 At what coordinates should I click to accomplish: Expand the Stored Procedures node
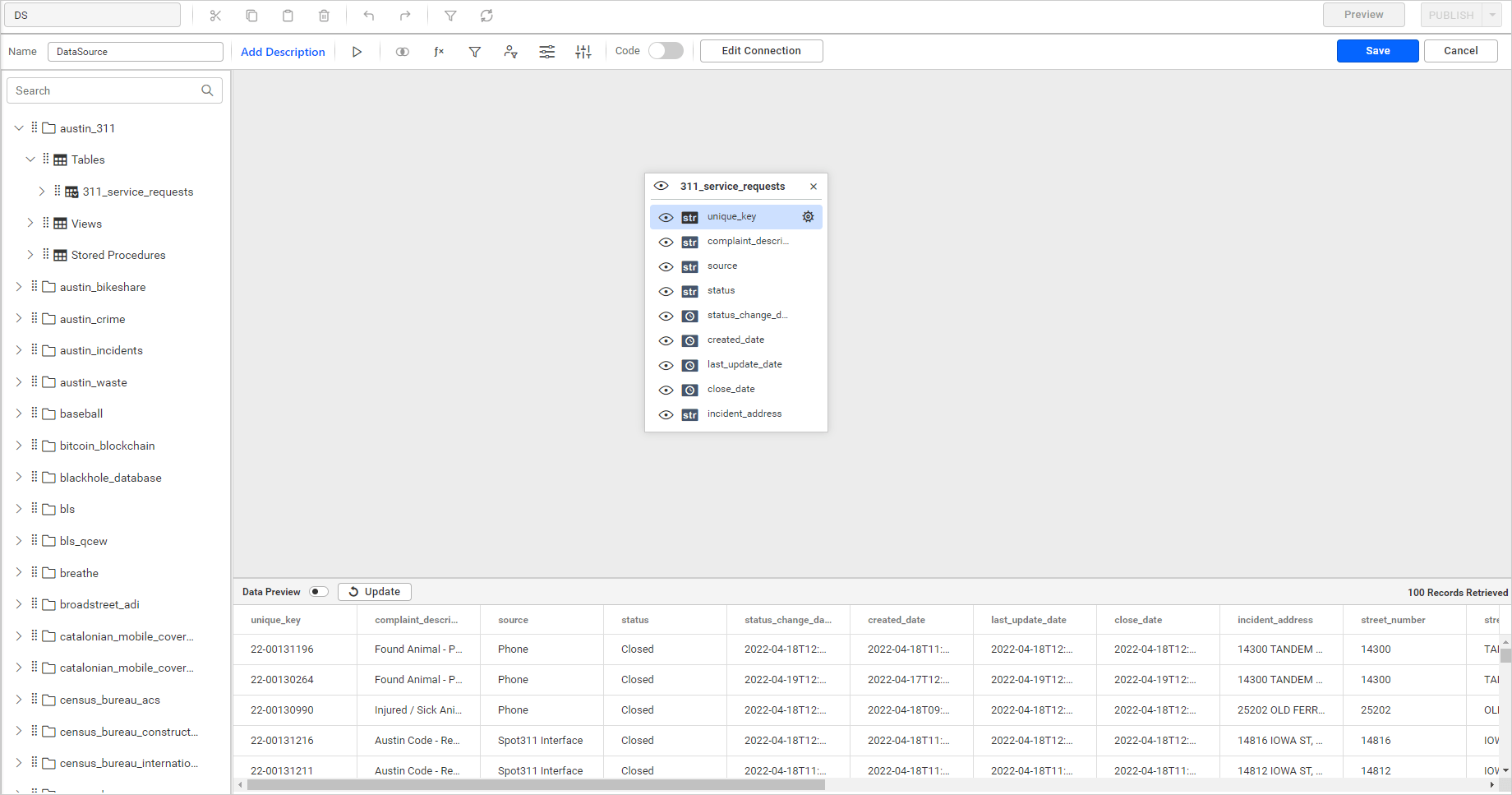coord(31,255)
